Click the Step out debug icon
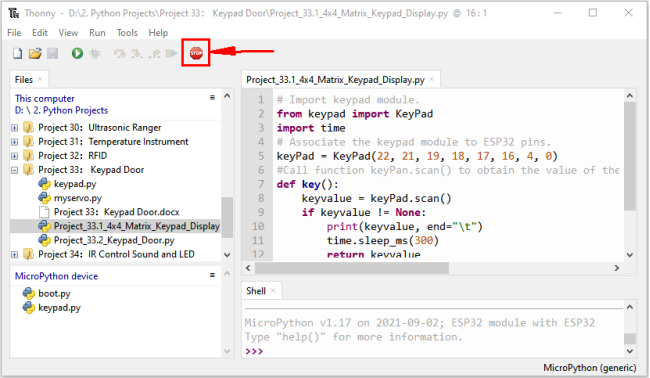Image resolution: width=650 pixels, height=378 pixels. [x=155, y=53]
